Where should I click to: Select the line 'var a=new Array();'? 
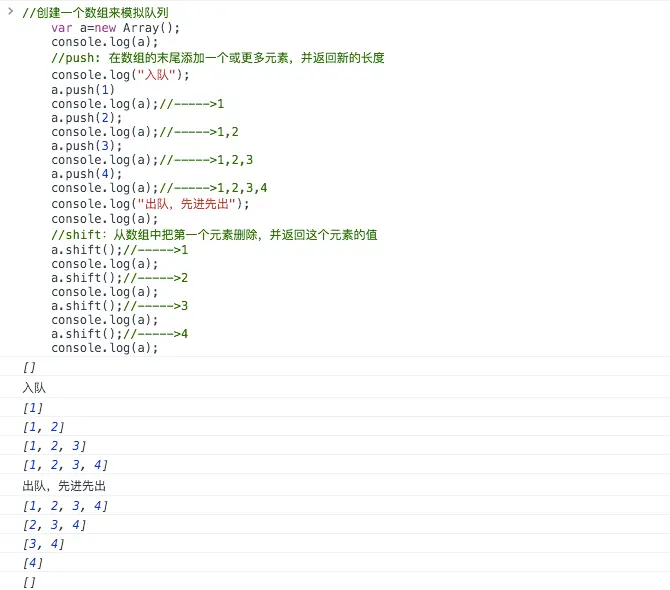[x=115, y=28]
